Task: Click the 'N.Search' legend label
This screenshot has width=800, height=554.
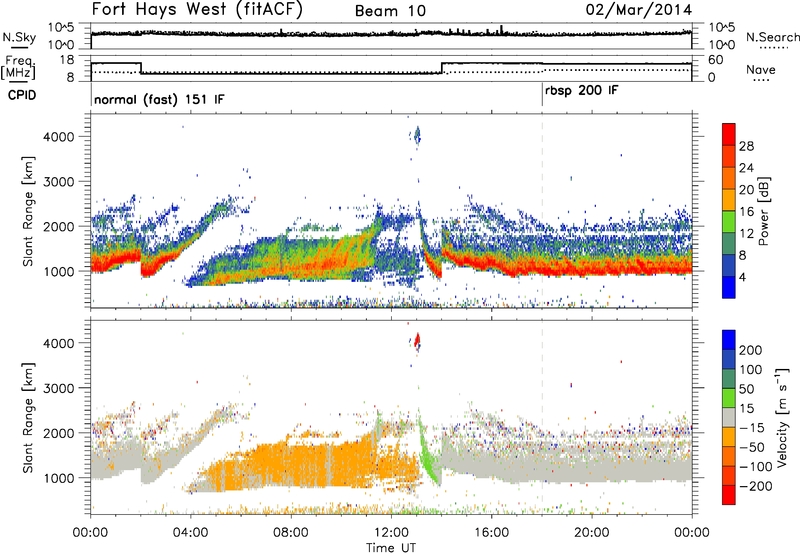Action: coord(772,37)
